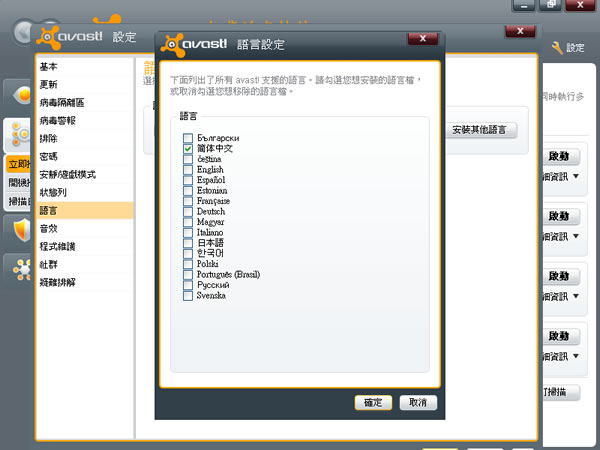Viewport: 600px width, 450px height.
Task: Select the 病毒警報 settings category
Action: 85,121
